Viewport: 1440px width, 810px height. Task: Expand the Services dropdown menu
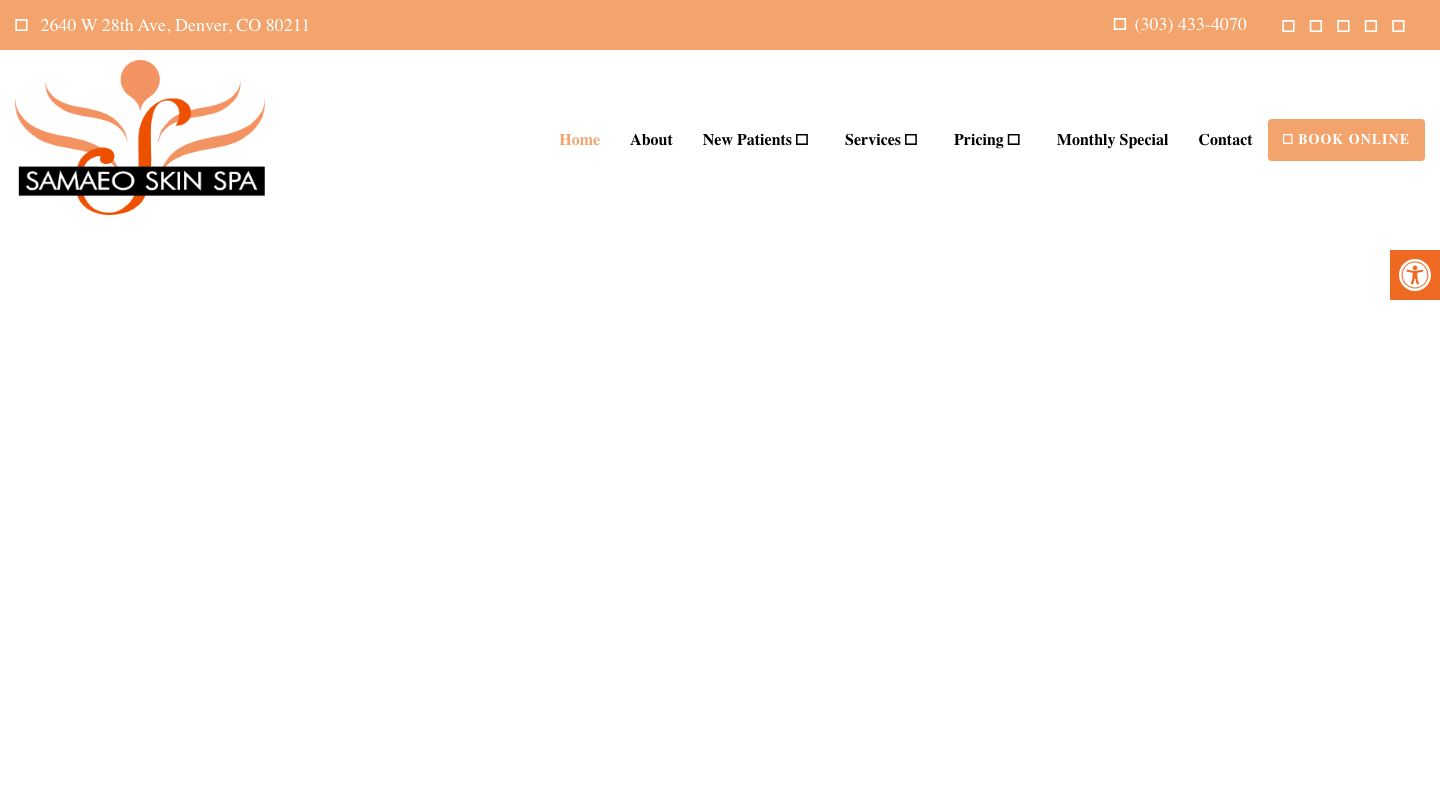911,140
